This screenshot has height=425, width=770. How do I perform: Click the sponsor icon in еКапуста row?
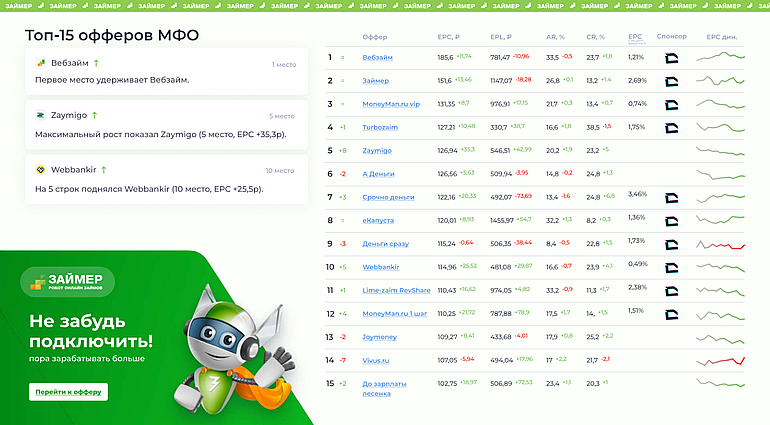click(671, 221)
